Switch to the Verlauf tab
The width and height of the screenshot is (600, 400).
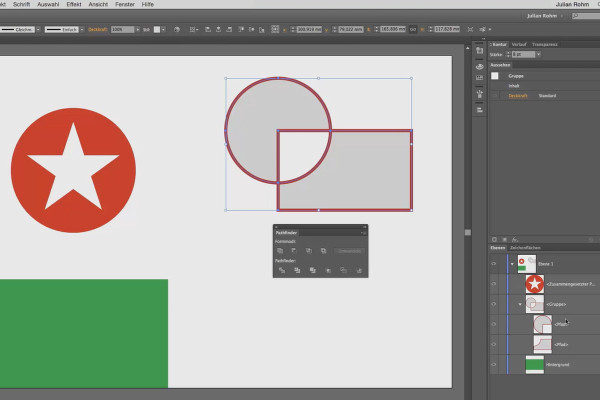pyautogui.click(x=519, y=44)
